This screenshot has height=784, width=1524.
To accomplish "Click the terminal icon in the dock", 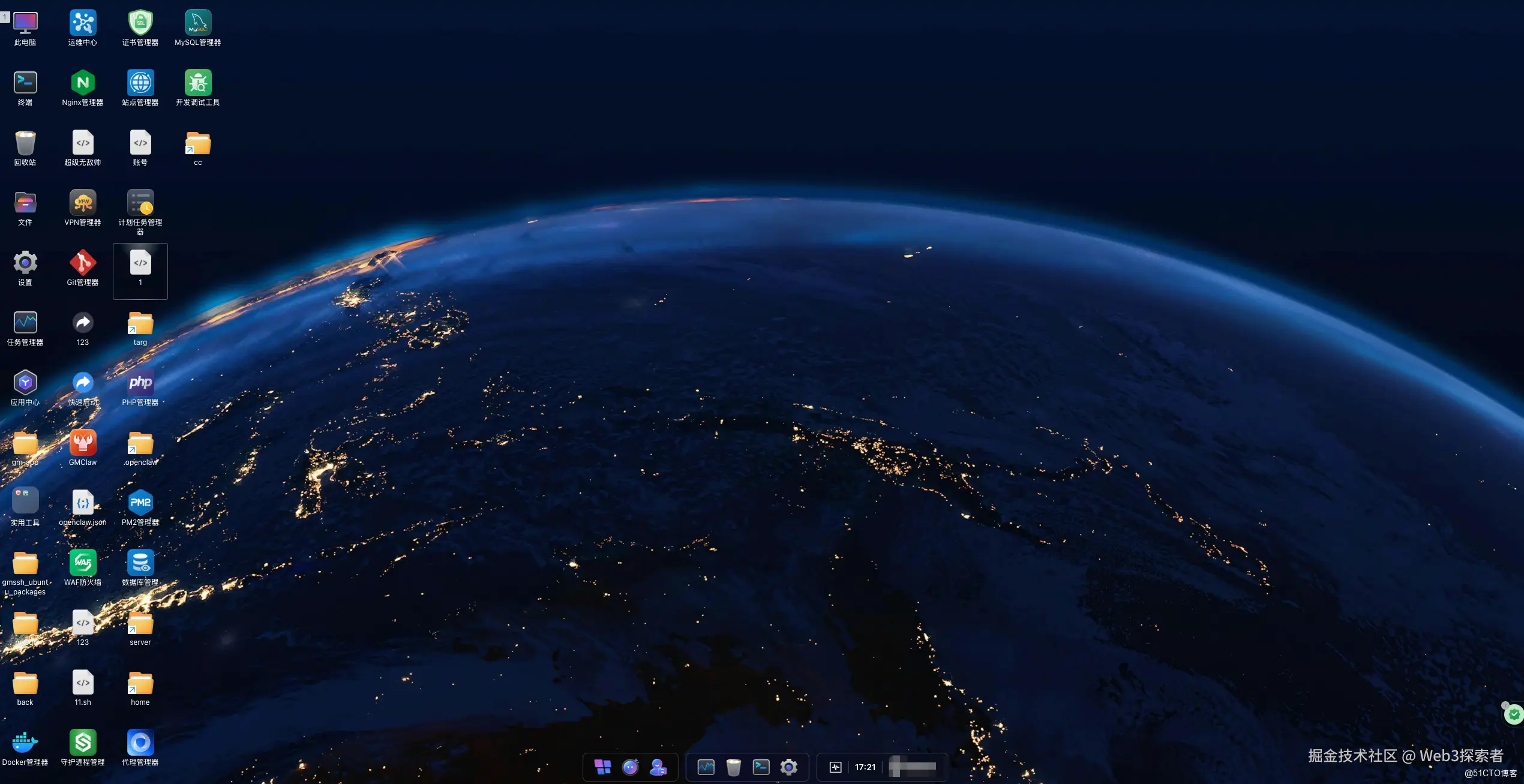I will pos(761,767).
